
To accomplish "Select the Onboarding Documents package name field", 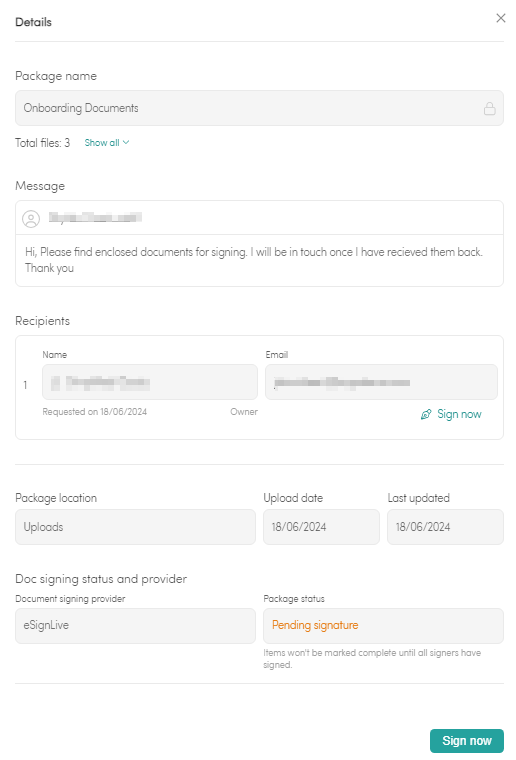I will pyautogui.click(x=259, y=108).
